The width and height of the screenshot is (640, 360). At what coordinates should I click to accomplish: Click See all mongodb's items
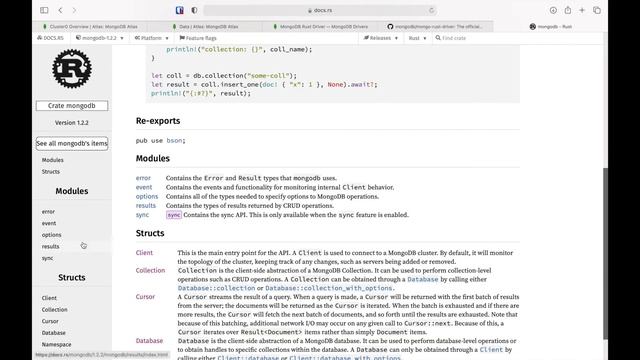click(x=72, y=144)
